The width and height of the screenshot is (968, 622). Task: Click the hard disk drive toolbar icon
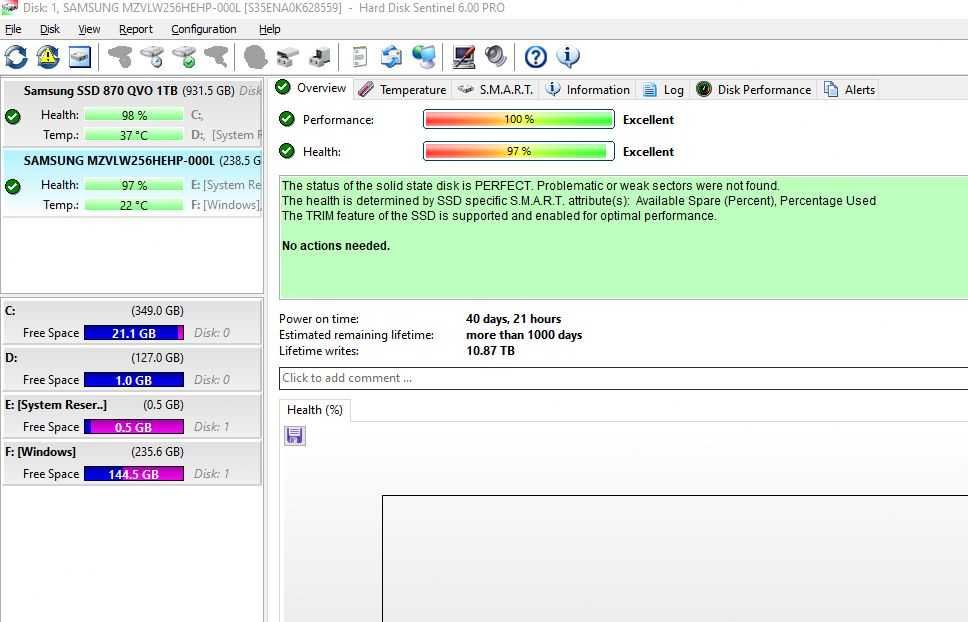[x=80, y=57]
